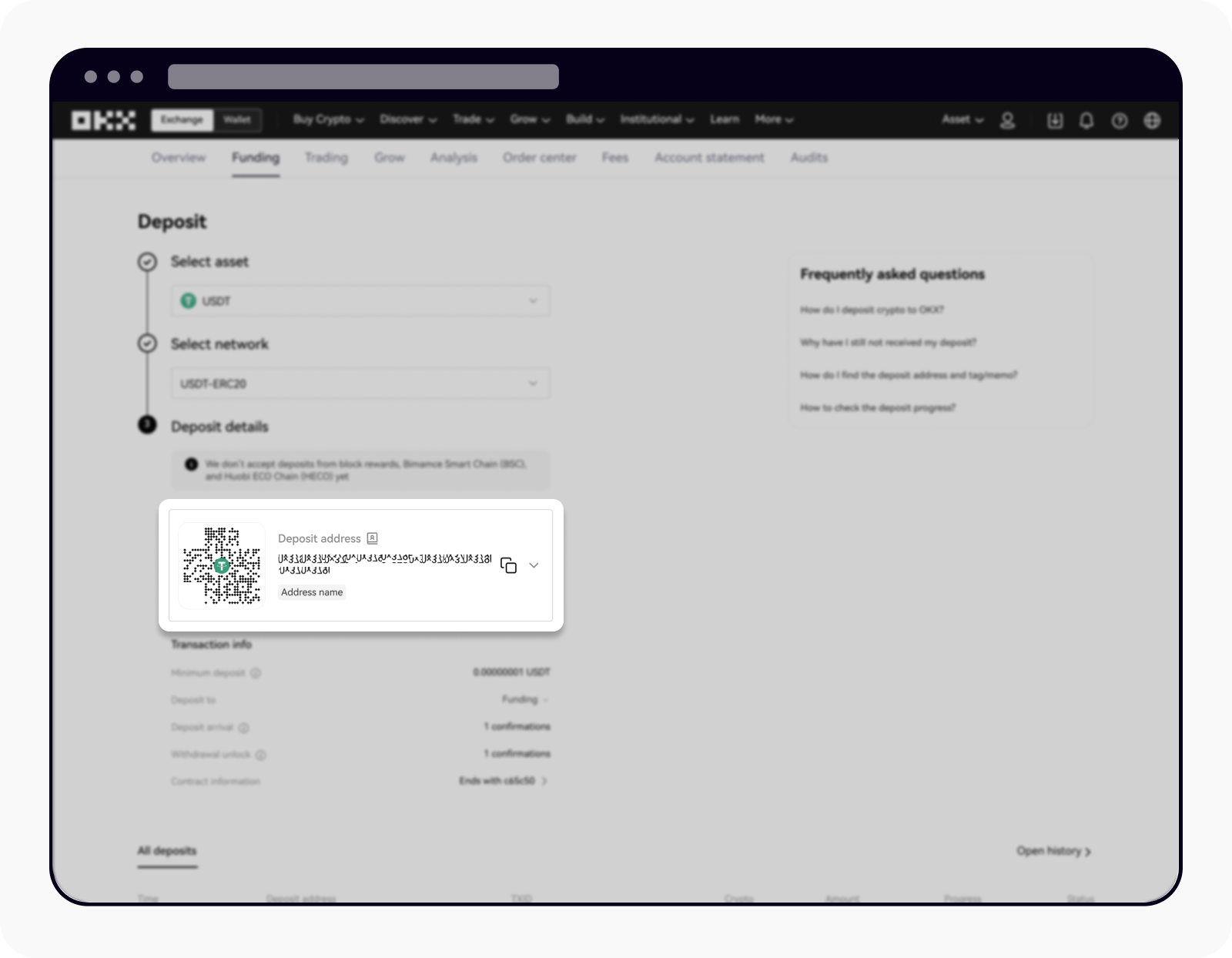The height and width of the screenshot is (958, 1232).
Task: Open FAQ How to check deposit progress
Action: pos(878,407)
